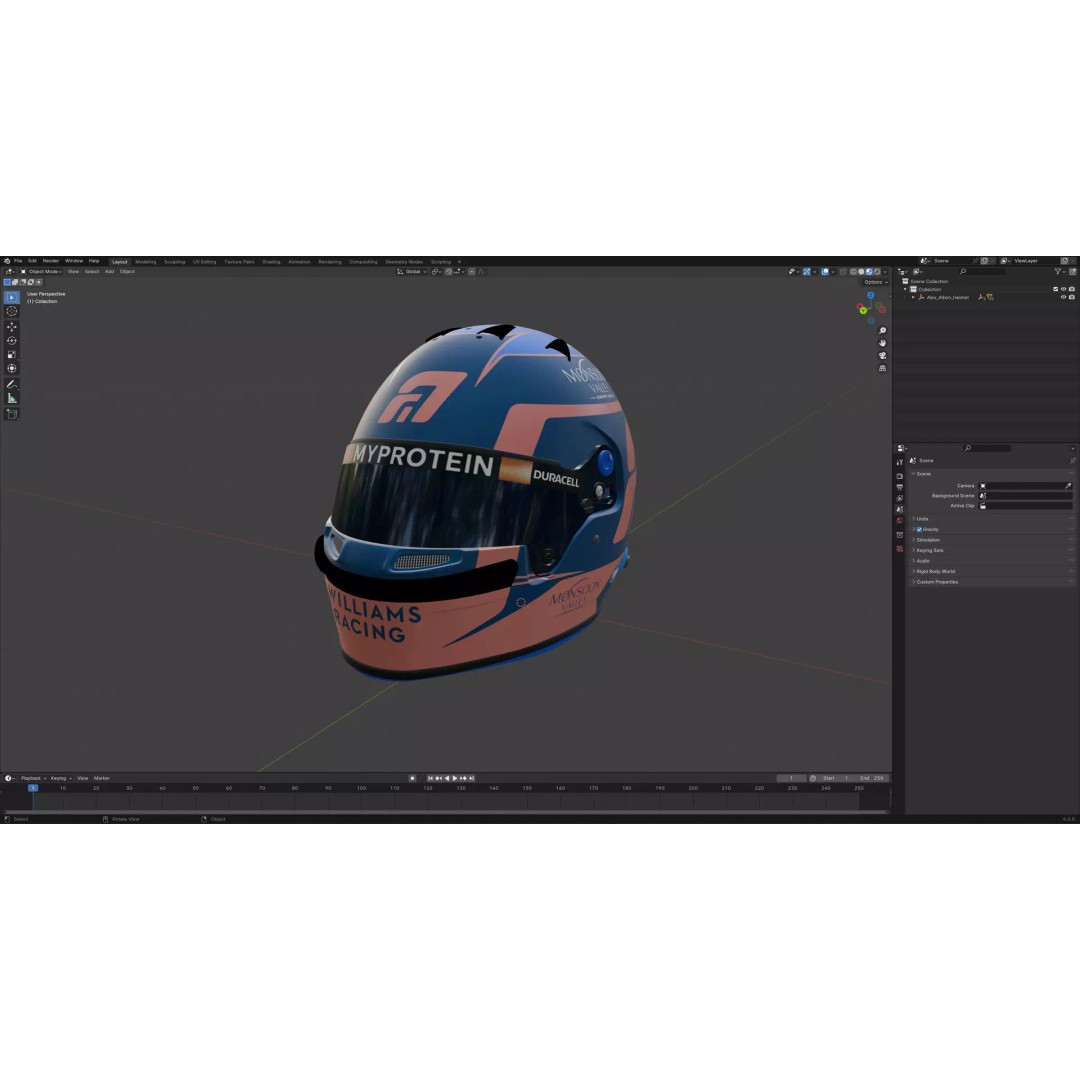1080x1080 pixels.
Task: Open the Options popover in the viewport
Action: pyautogui.click(x=871, y=281)
